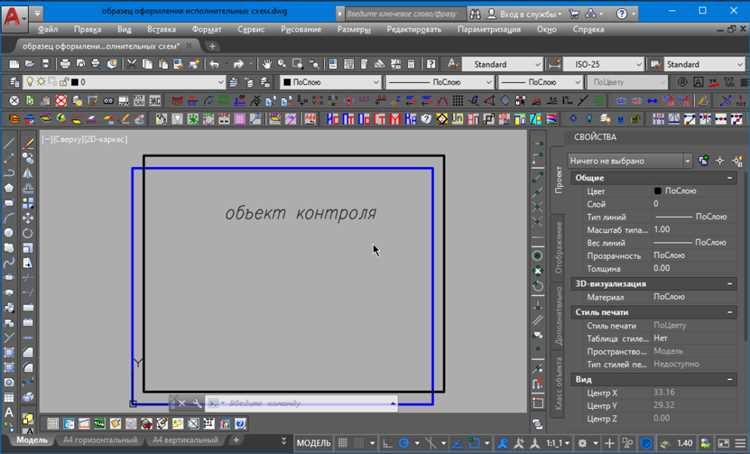Toggle the layer freeze sun icon
The width and height of the screenshot is (750, 454).
[x=41, y=82]
